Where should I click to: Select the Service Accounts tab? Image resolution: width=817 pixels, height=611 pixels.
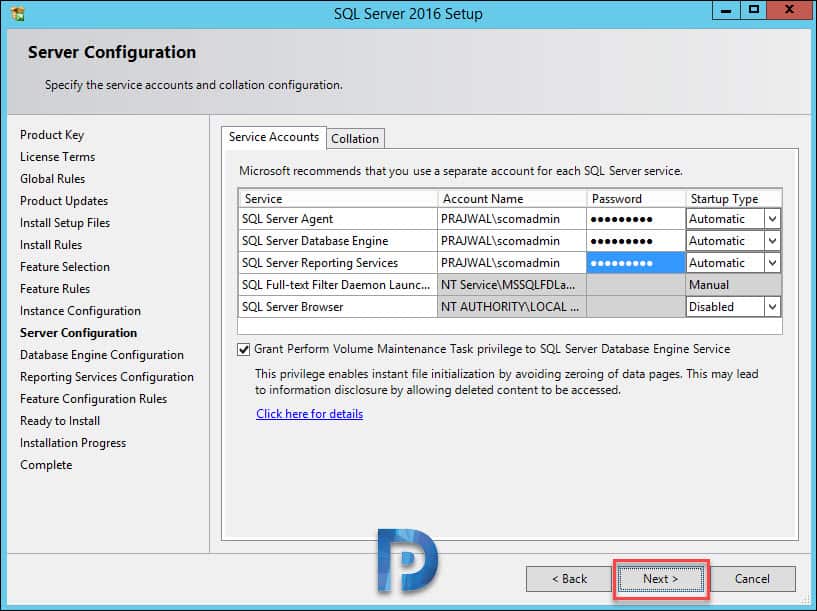[x=274, y=138]
